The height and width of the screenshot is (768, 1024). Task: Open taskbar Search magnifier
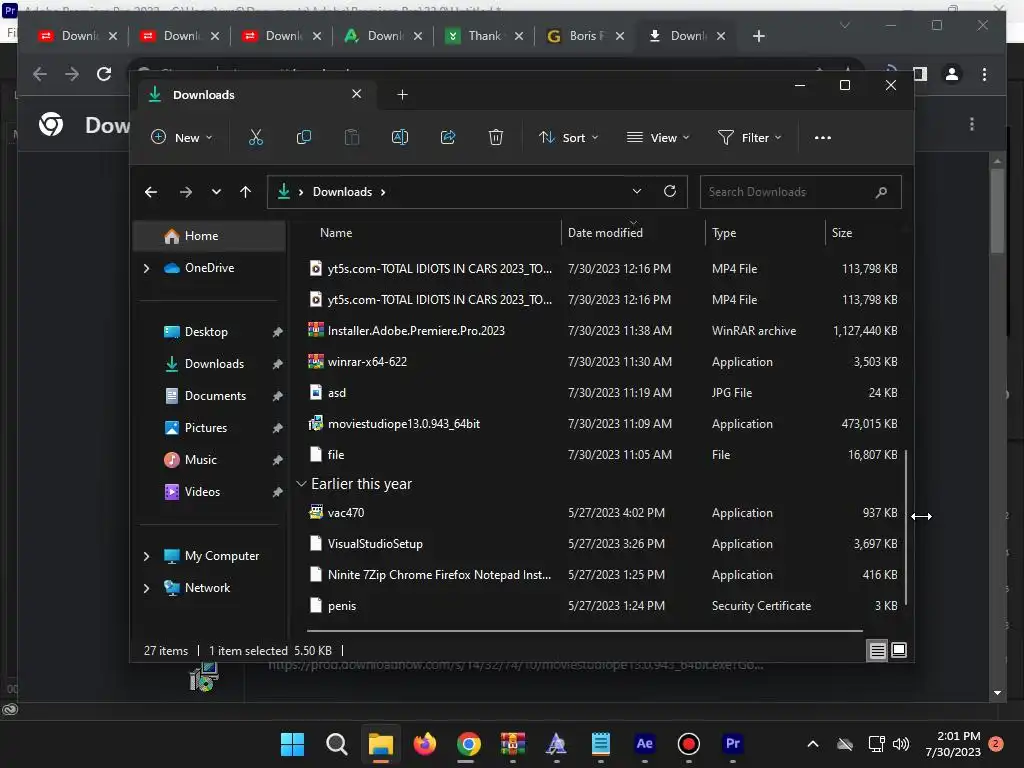(x=337, y=744)
